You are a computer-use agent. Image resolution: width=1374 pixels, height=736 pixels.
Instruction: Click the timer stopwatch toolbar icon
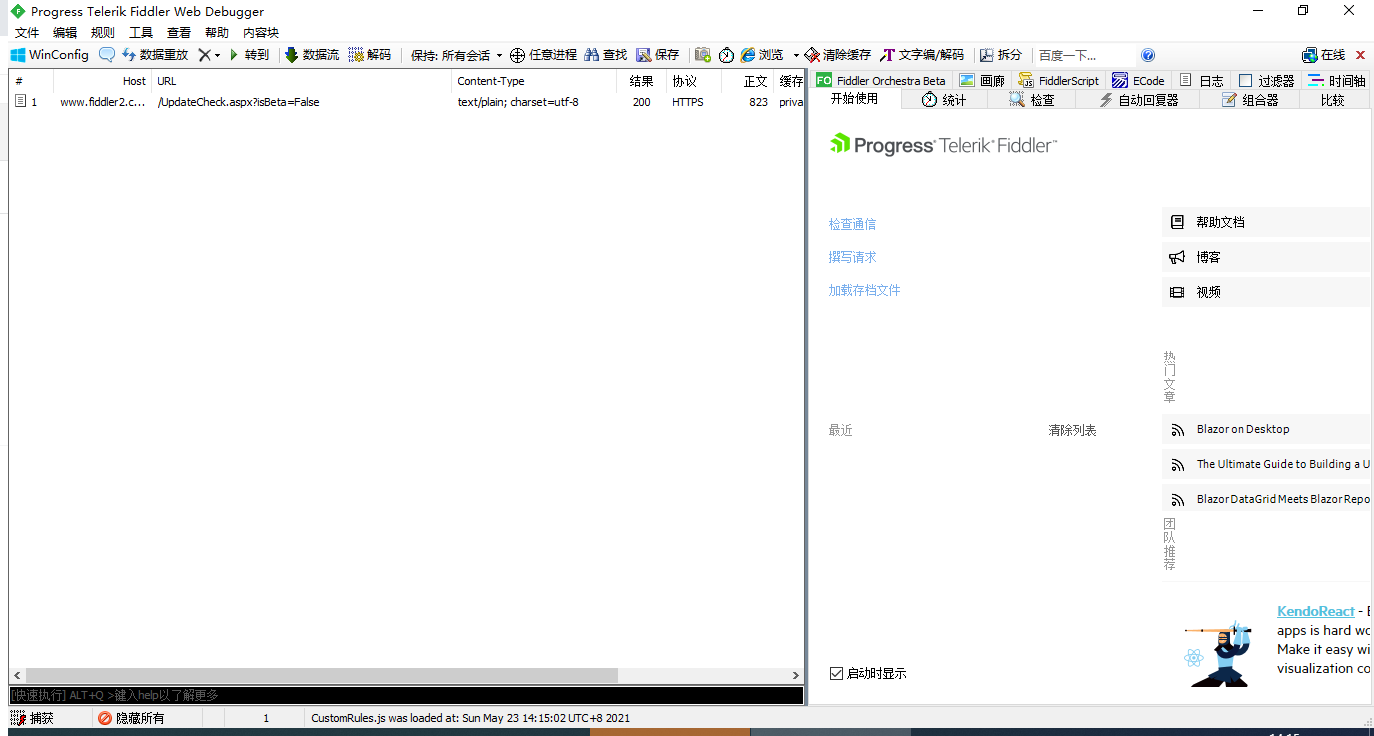point(727,55)
